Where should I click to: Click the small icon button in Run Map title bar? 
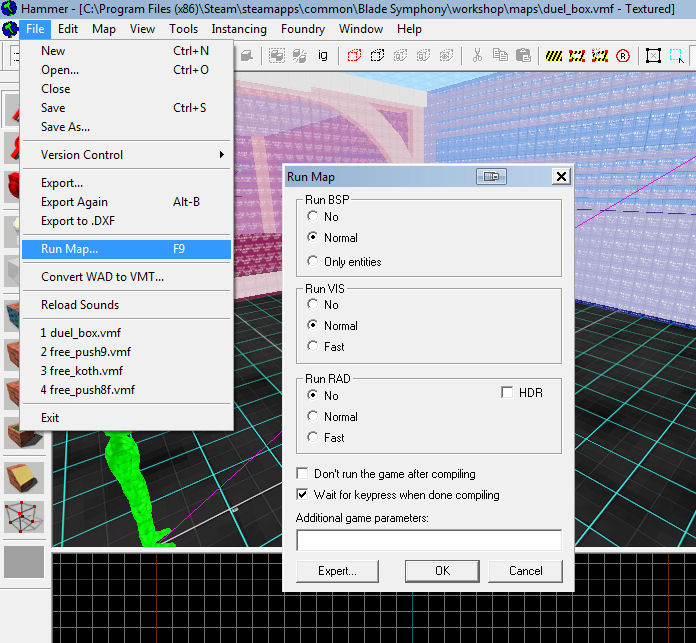pyautogui.click(x=490, y=177)
